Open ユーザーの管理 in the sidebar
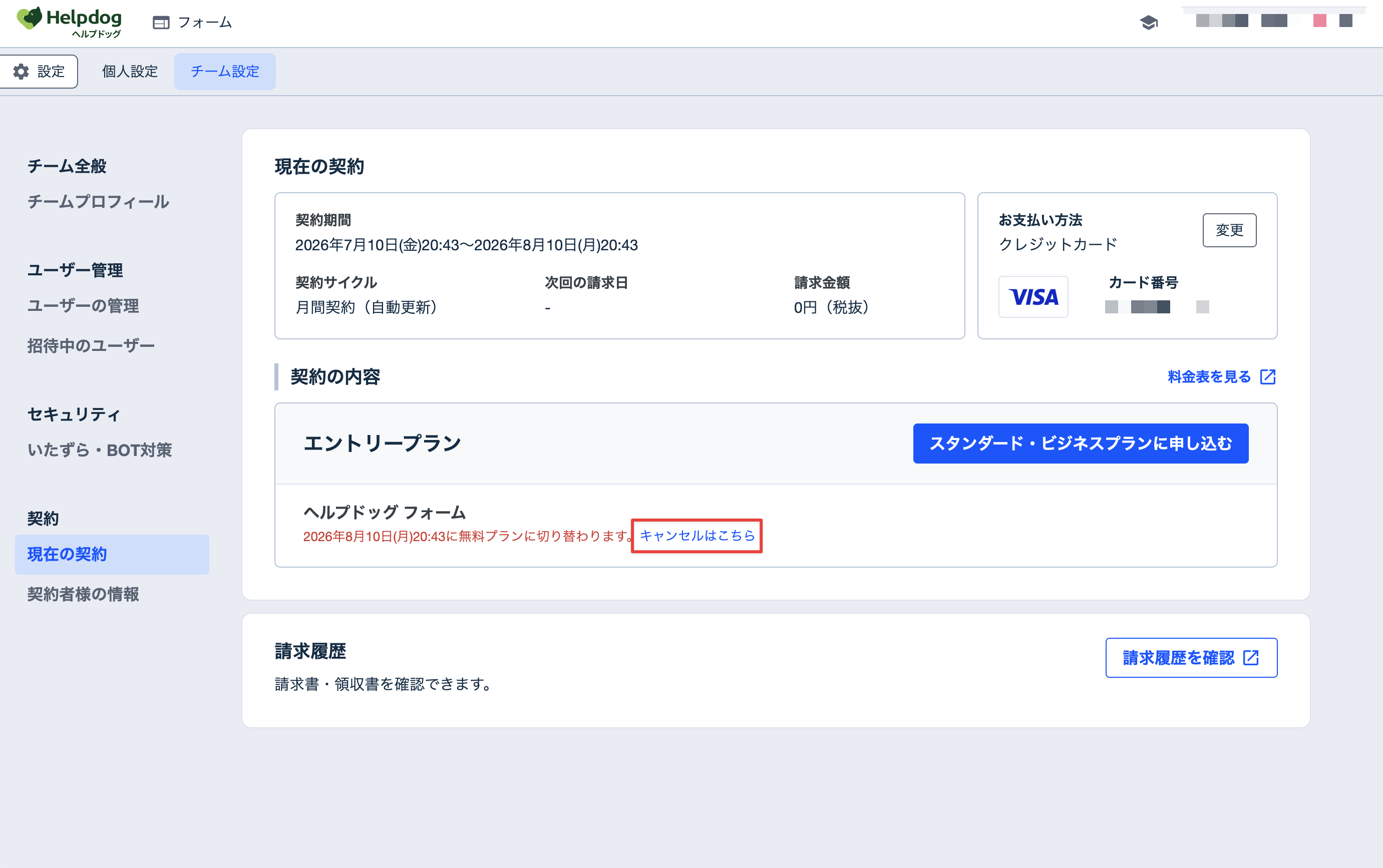The image size is (1383, 868). (83, 305)
